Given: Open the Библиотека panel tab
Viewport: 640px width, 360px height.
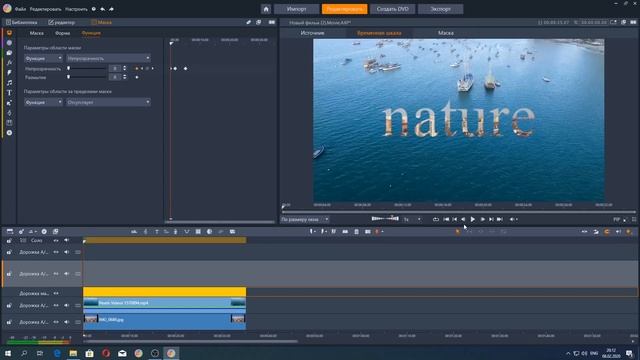Looking at the screenshot, I should click(22, 22).
